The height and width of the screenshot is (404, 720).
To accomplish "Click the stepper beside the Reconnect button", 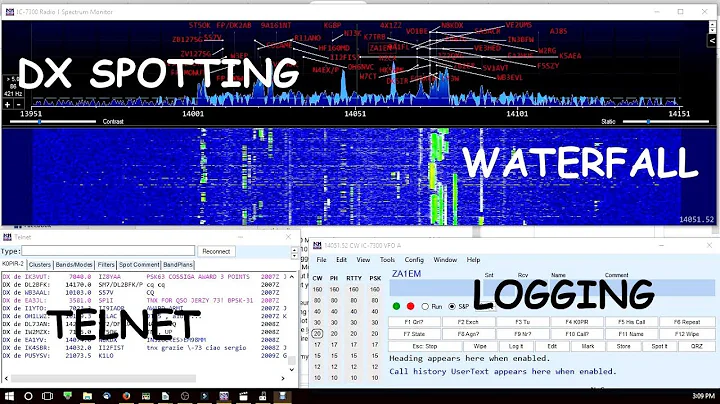I will click(x=294, y=252).
